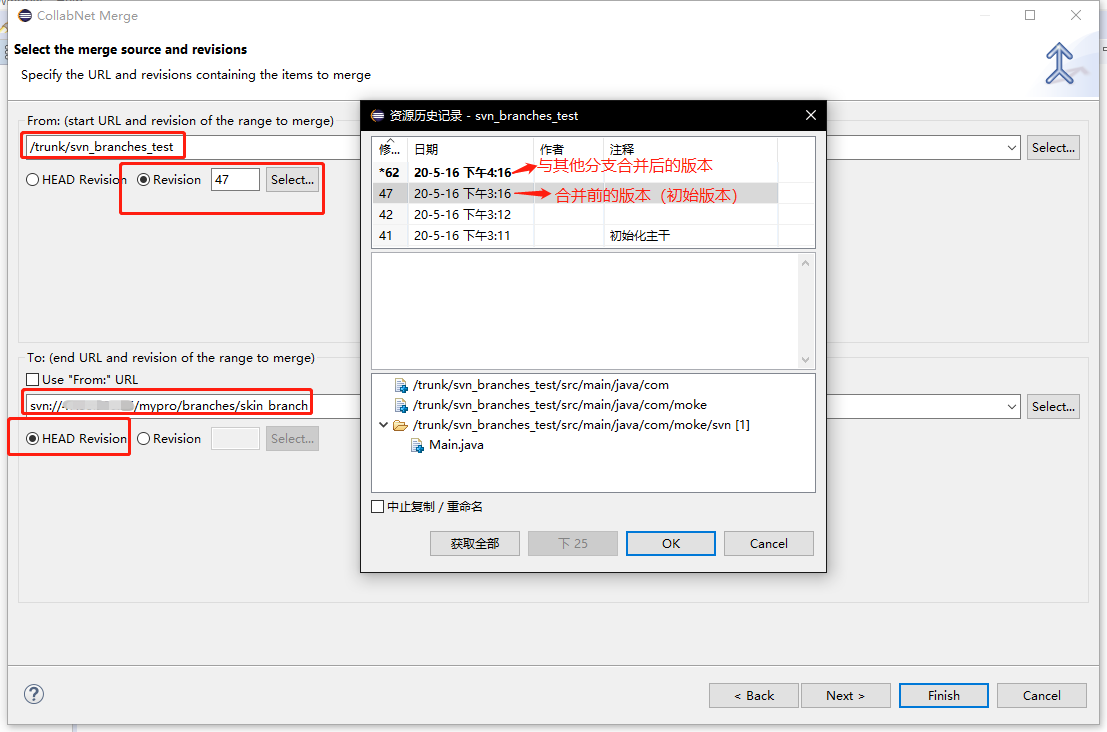Viewport: 1107px width, 732px height.
Task: Click Select... next to To URL
Action: (x=1053, y=407)
